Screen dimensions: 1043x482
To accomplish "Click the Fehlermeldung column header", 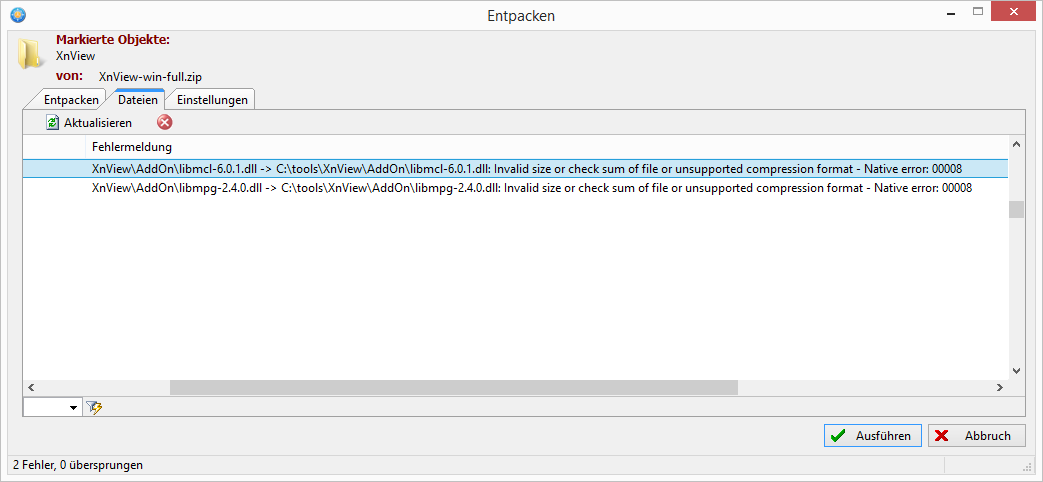I will pos(132,147).
